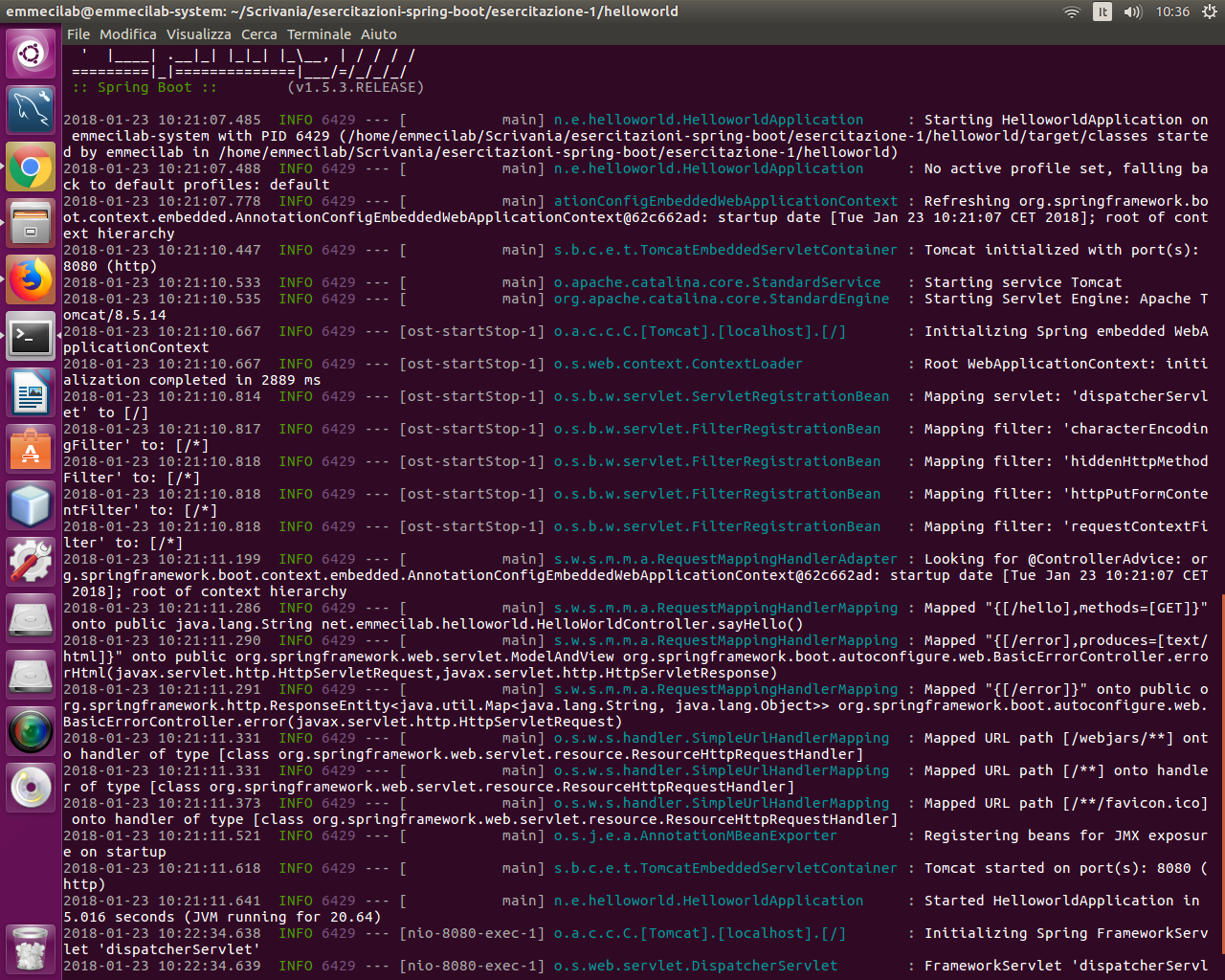Open the Ubuntu Software store icon

pos(31,449)
